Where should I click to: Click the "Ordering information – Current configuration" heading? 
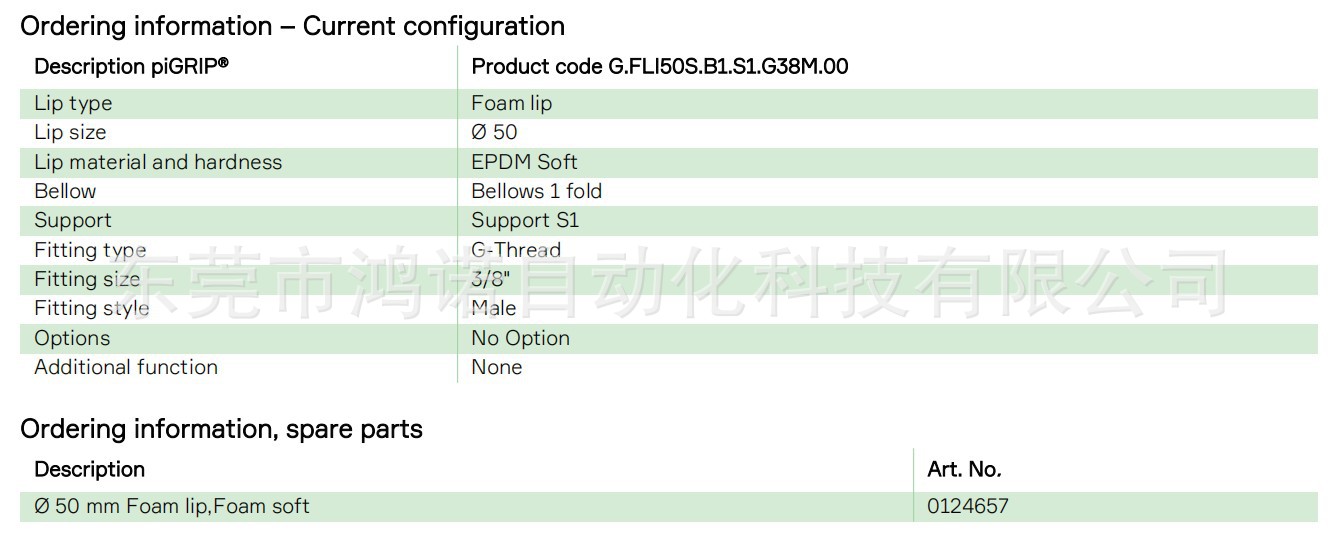pos(292,26)
